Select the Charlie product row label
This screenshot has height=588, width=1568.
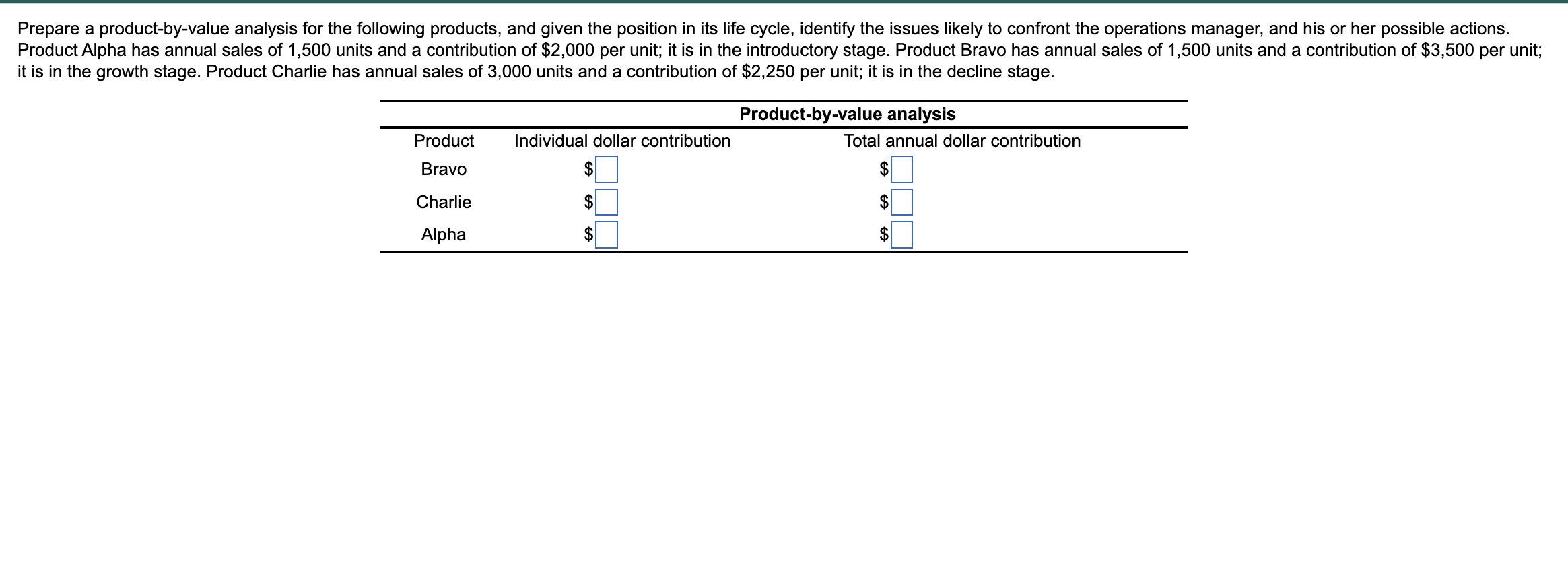click(443, 202)
